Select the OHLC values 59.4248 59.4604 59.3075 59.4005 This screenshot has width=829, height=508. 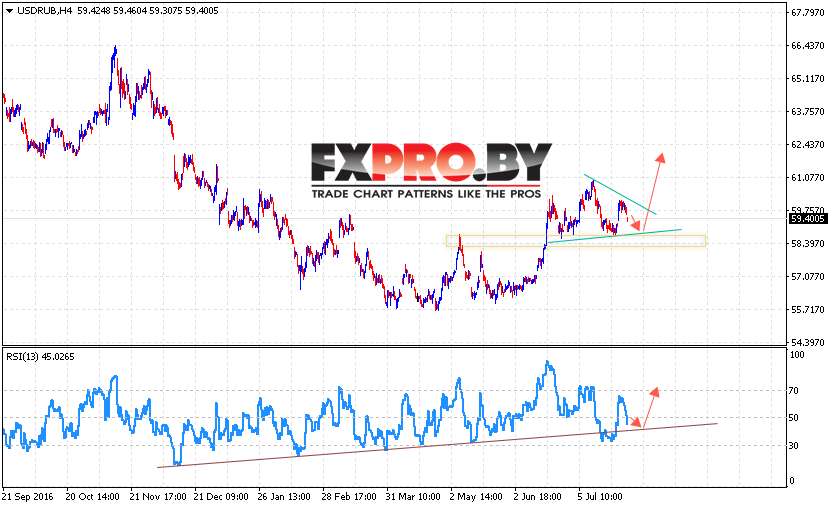point(148,11)
